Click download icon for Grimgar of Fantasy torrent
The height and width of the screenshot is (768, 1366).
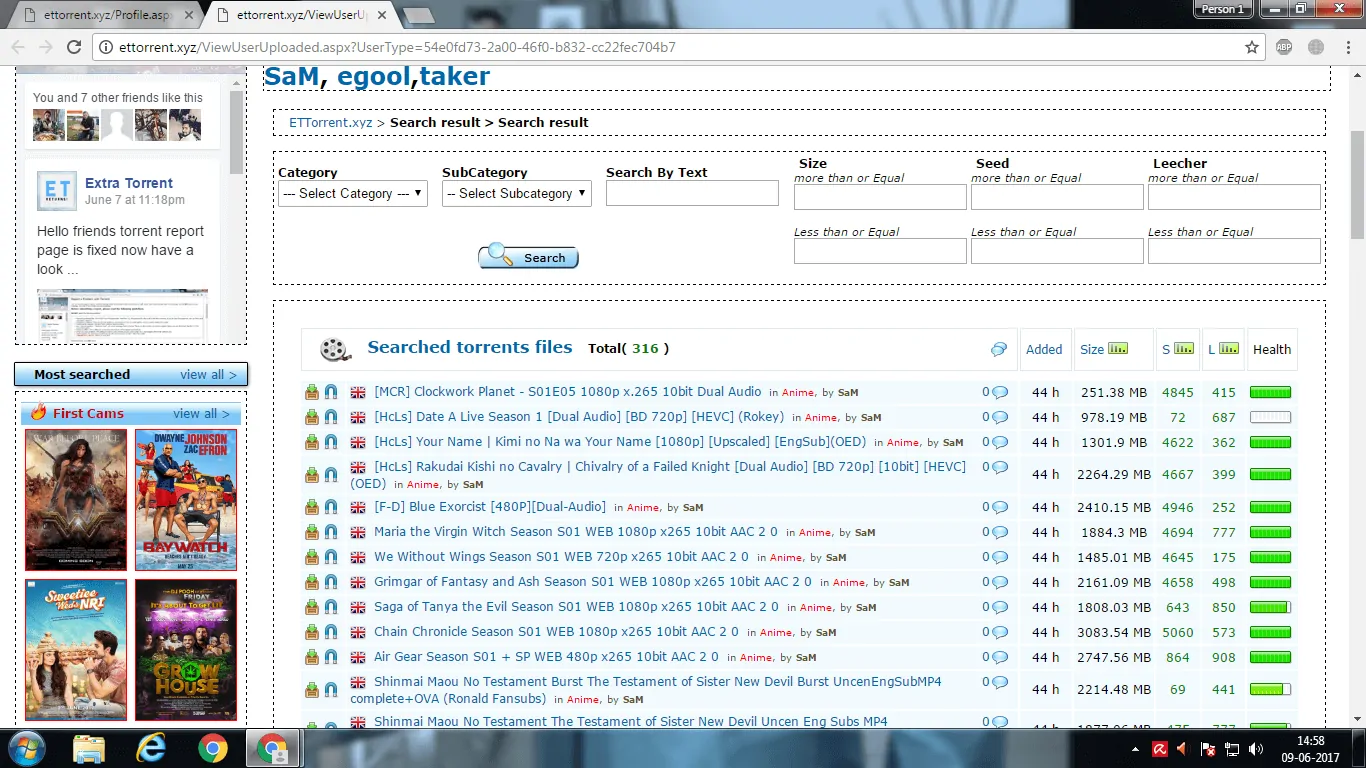tap(312, 582)
